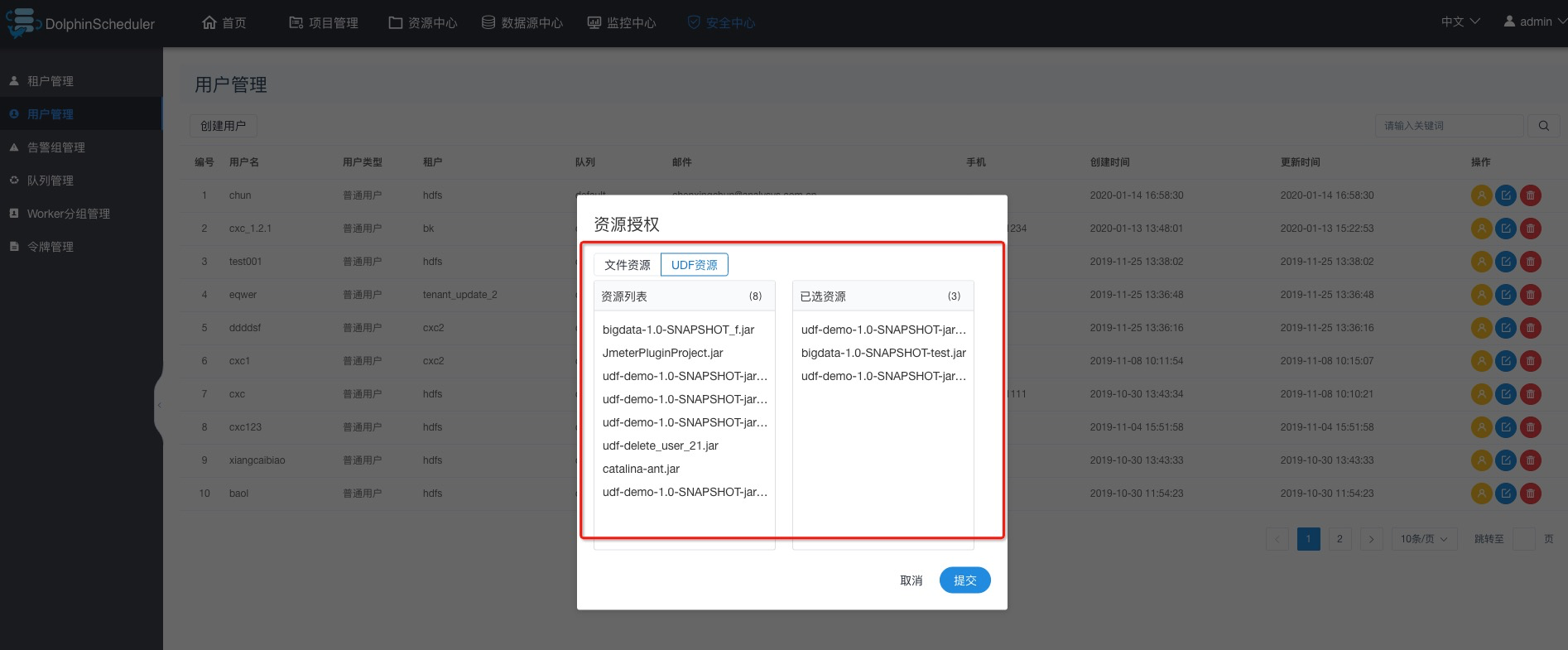Click user name xiangcaibiao in the table
This screenshot has width=1568, height=650.
257,460
